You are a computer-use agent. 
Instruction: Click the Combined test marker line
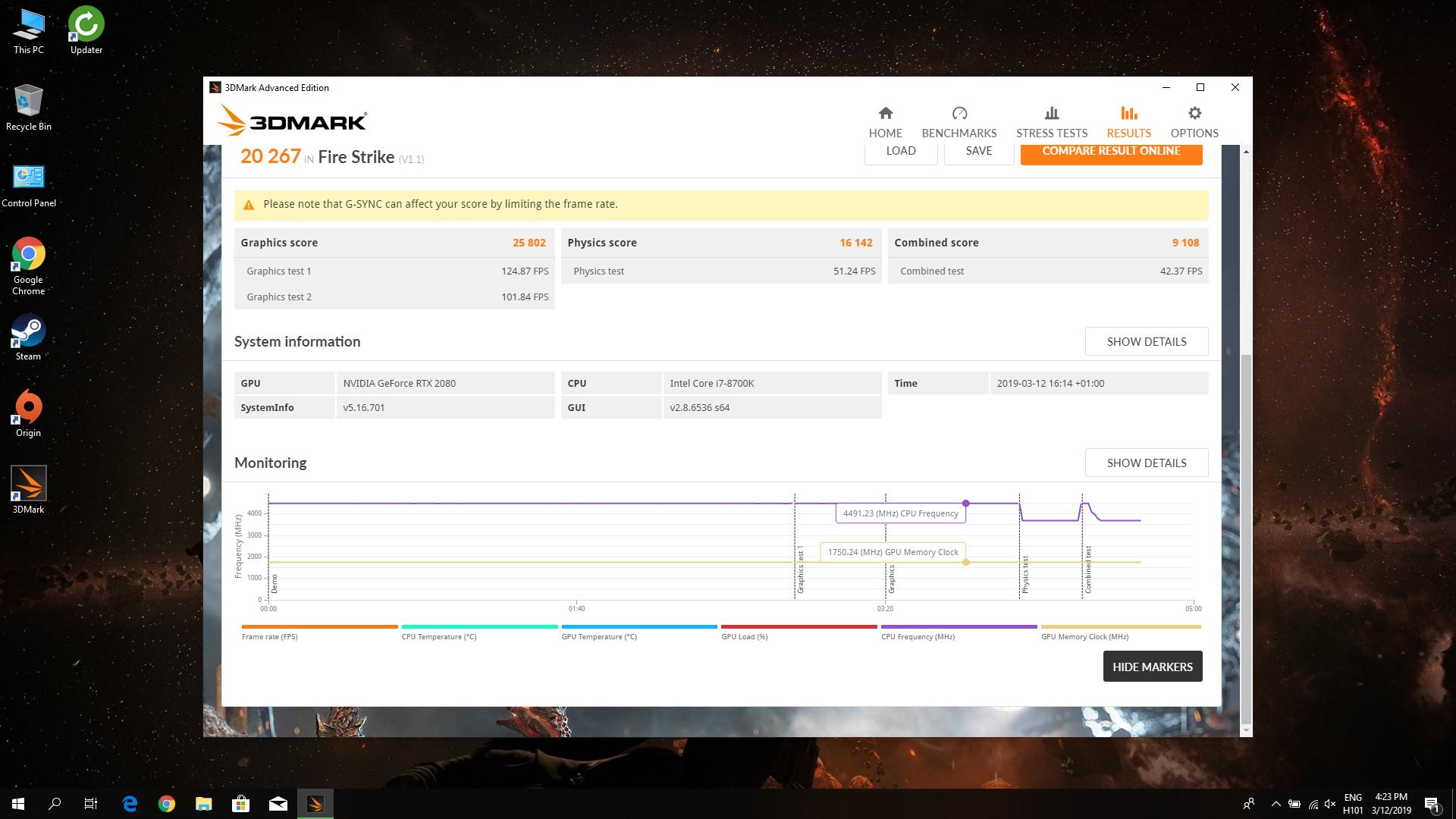click(x=1082, y=546)
